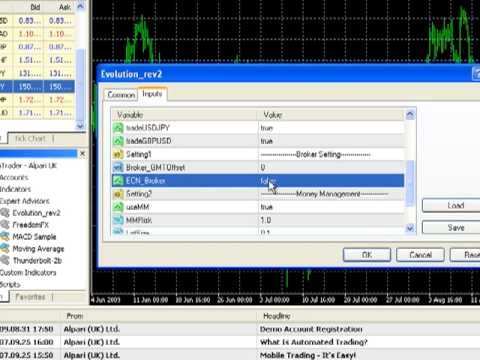Select the MMRisk 1.0 value cell
The height and width of the screenshot is (360, 480).
pos(331,220)
